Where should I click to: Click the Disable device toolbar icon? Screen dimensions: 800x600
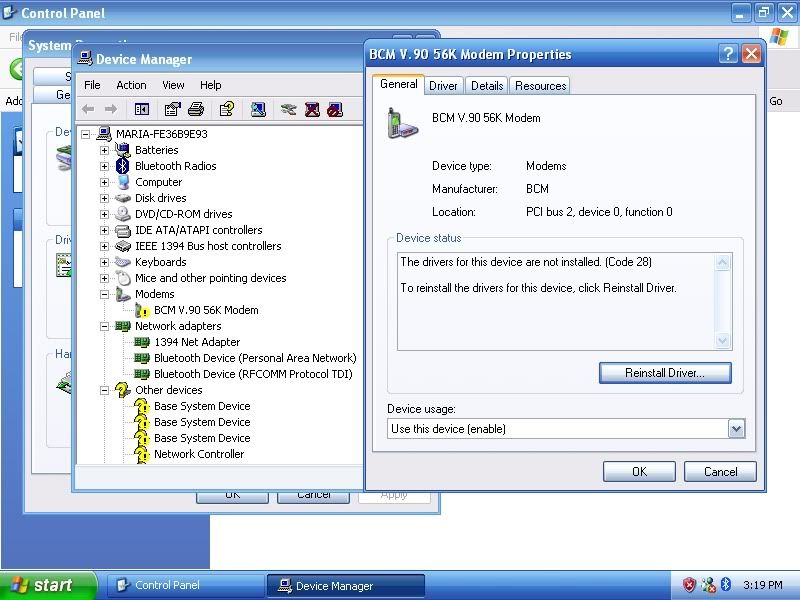click(x=335, y=110)
